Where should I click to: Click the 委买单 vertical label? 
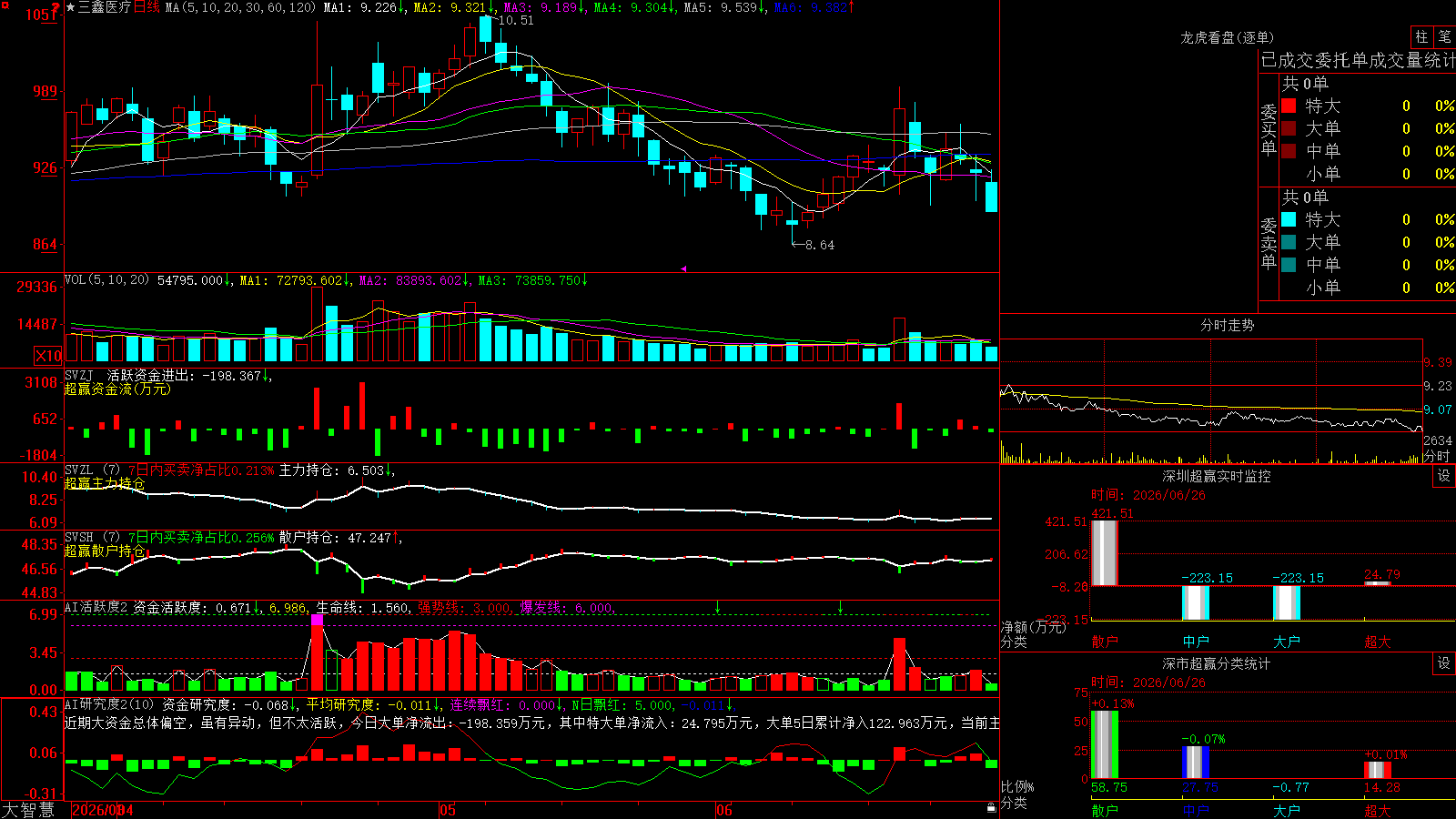point(1269,129)
